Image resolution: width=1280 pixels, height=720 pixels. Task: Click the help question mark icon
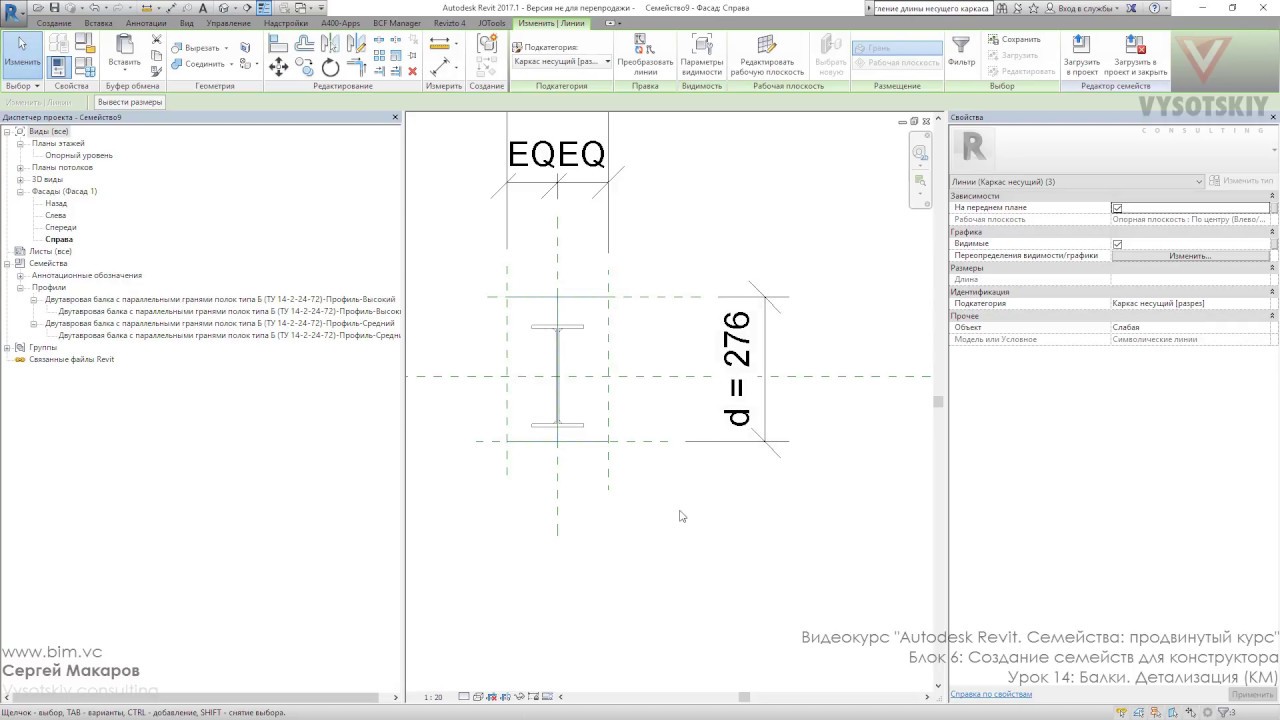(x=1155, y=8)
